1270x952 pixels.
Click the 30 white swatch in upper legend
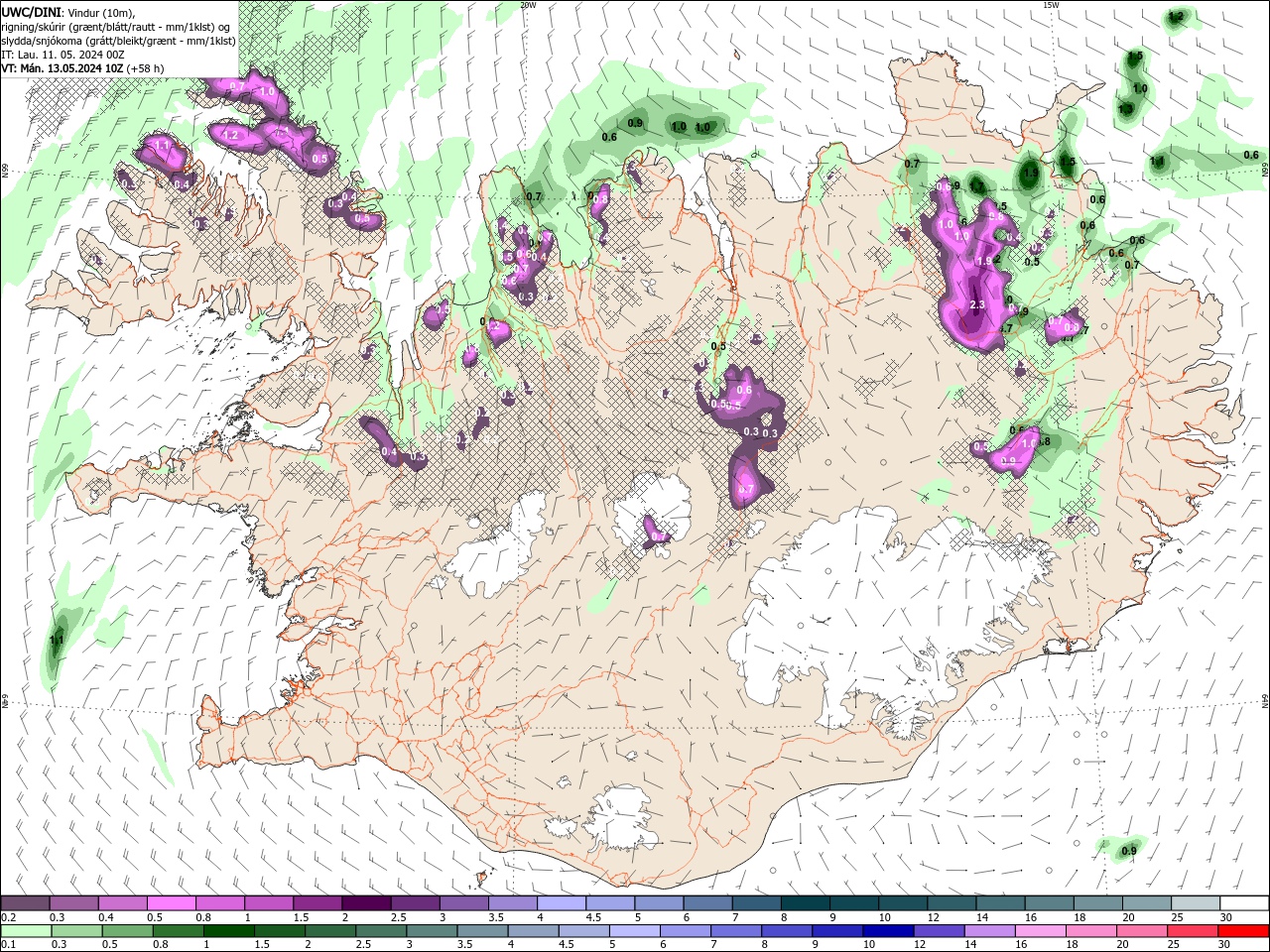1244,902
